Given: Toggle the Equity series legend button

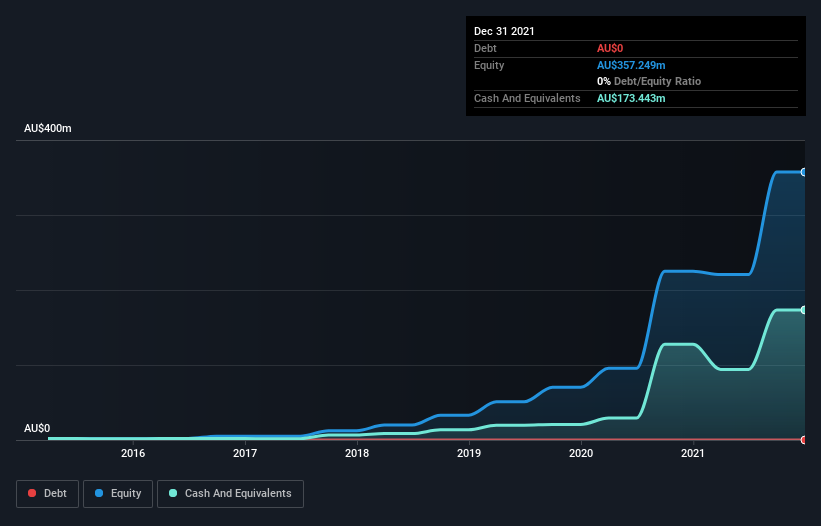Looking at the screenshot, I should [x=118, y=494].
